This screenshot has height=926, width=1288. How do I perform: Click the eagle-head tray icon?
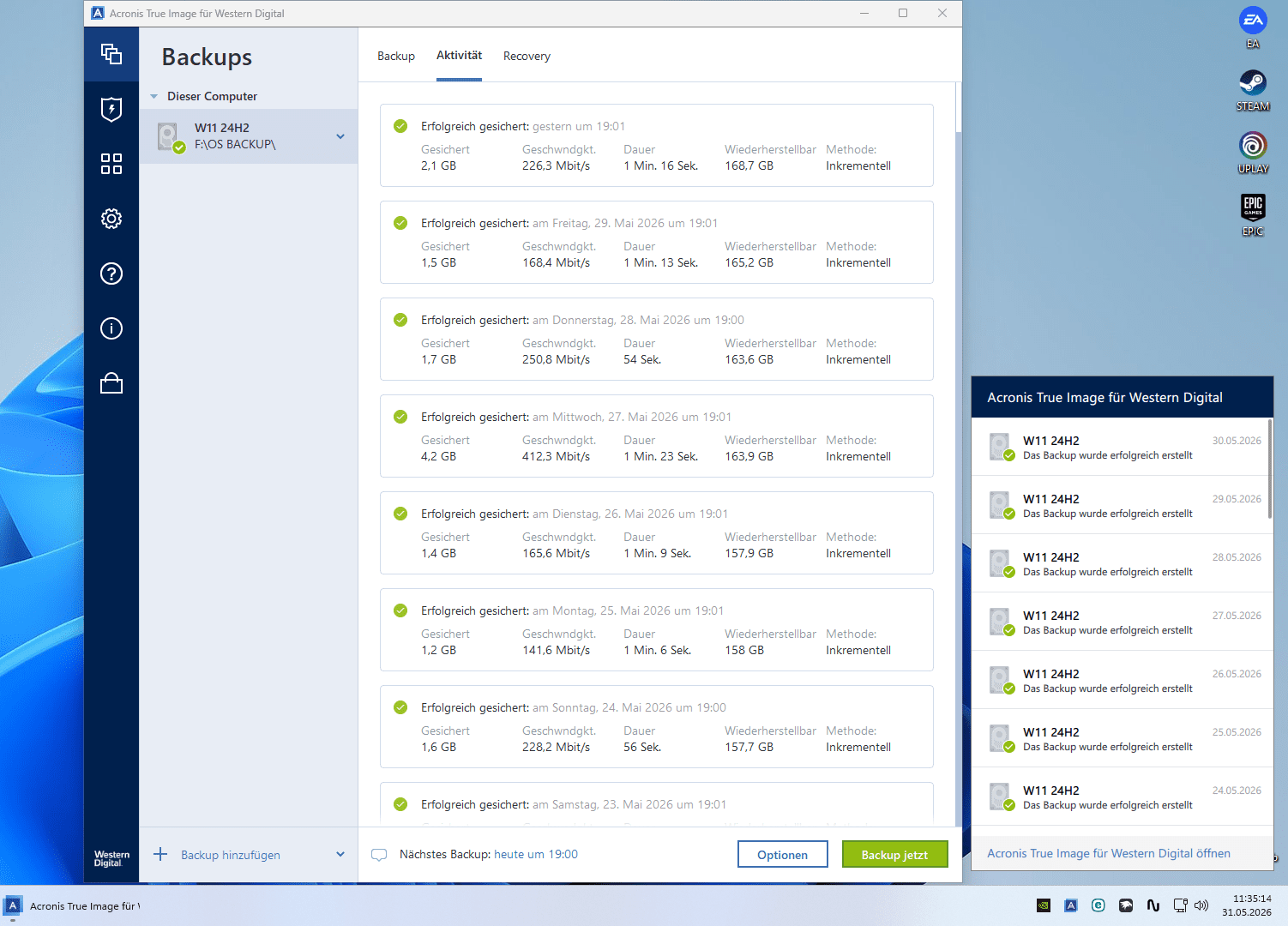pyautogui.click(x=1126, y=905)
